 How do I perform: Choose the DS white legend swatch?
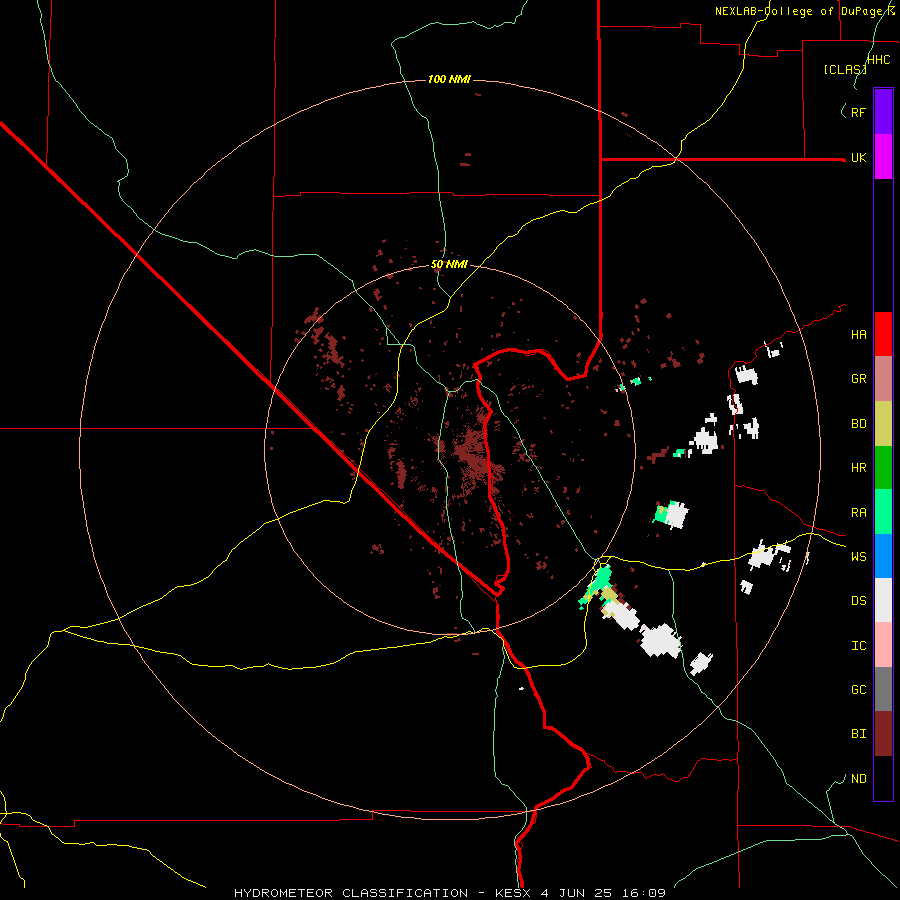point(883,600)
